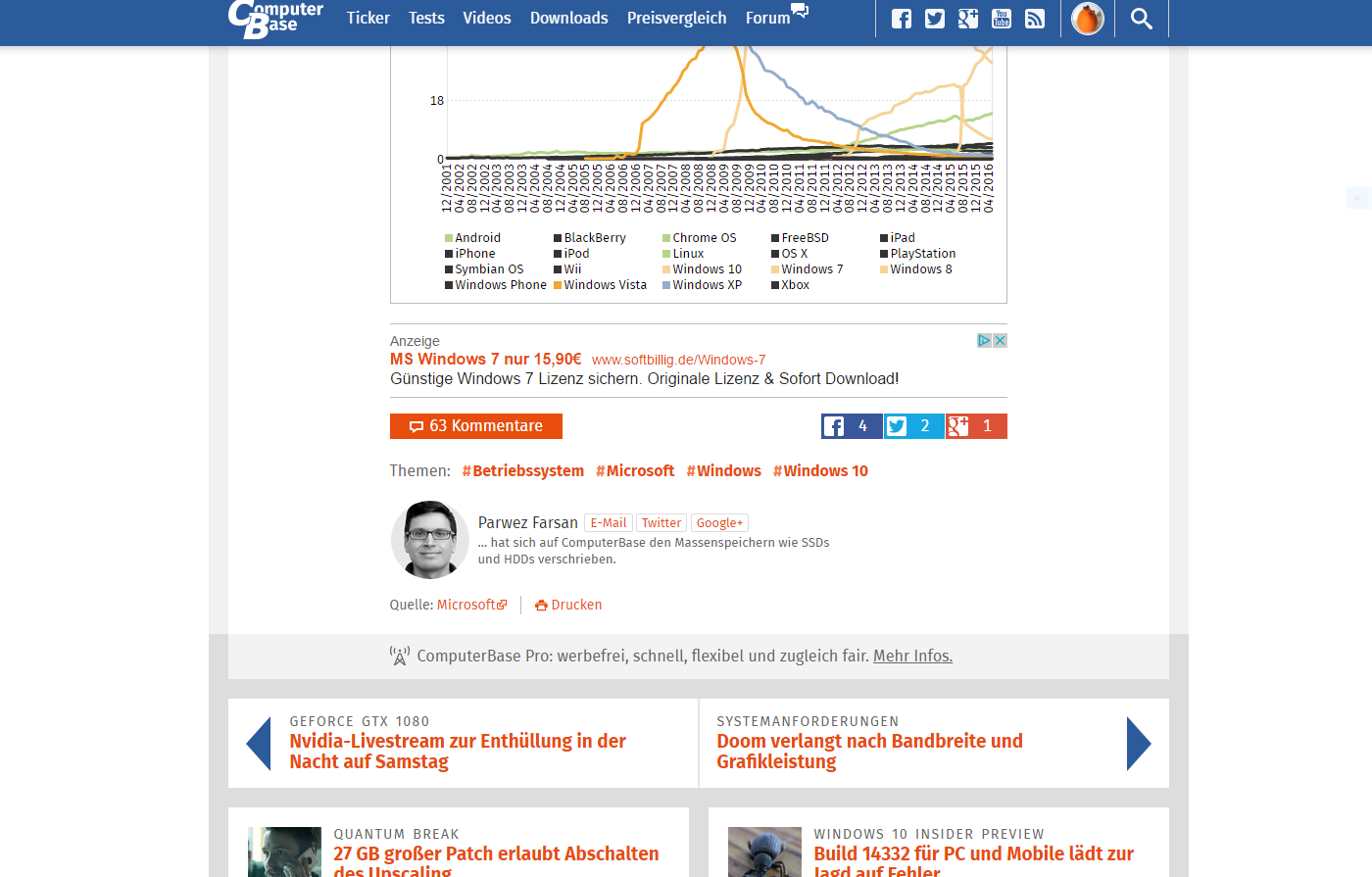Toggle the OS X series in chart legend
Viewport: 1372px width, 877px height.
790,254
